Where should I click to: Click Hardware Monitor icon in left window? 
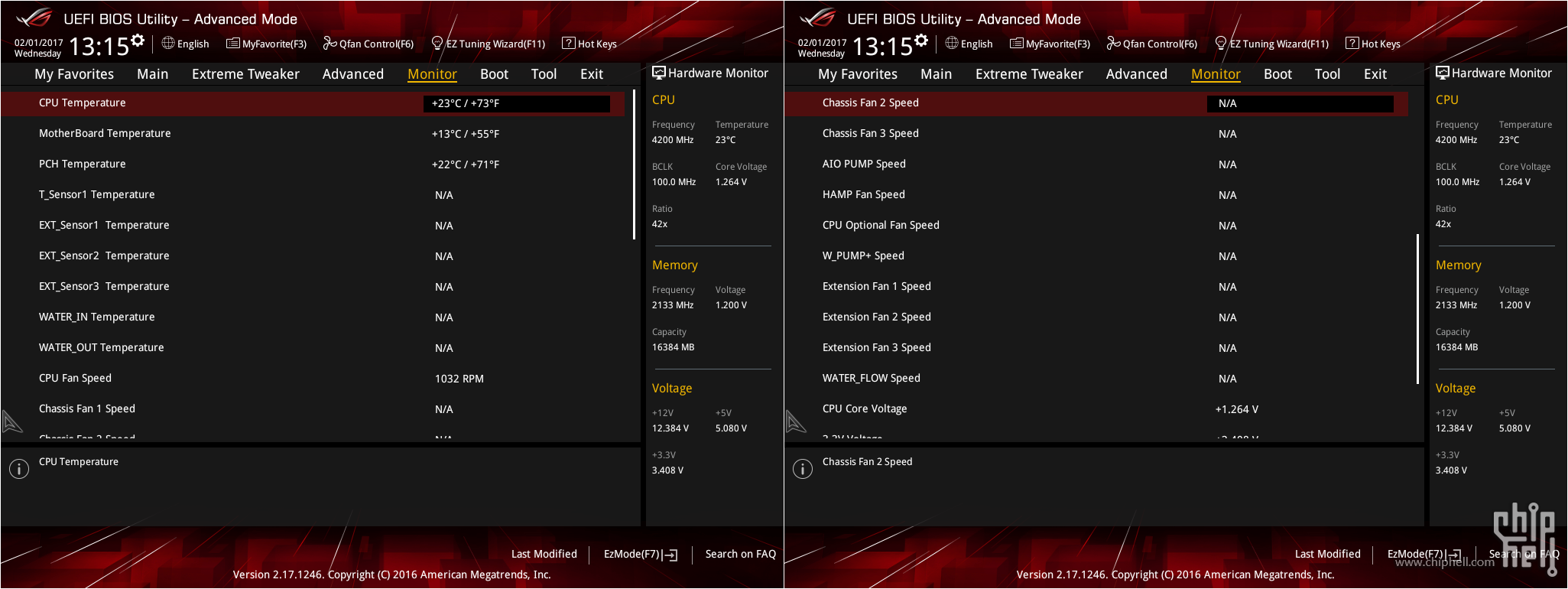coord(659,73)
